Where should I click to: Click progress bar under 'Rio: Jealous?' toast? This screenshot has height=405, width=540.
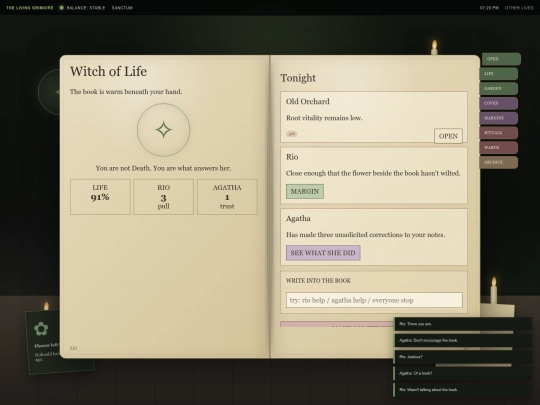click(474, 365)
